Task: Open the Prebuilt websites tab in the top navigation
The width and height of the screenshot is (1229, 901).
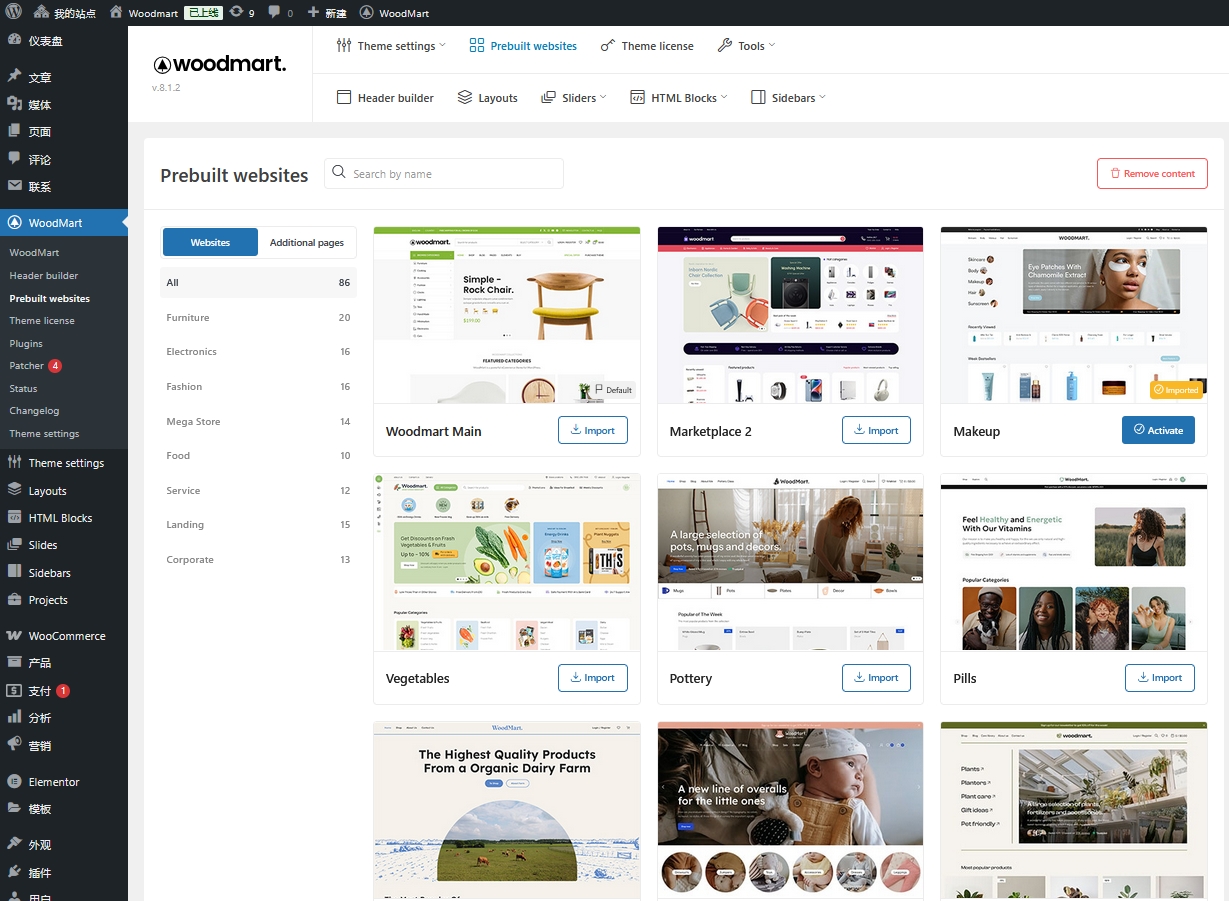Action: coord(523,46)
